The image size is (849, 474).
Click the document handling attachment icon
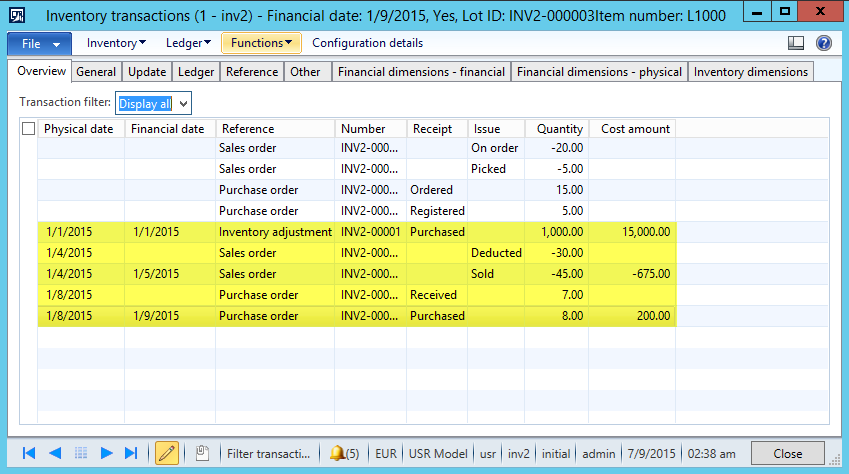click(x=201, y=453)
